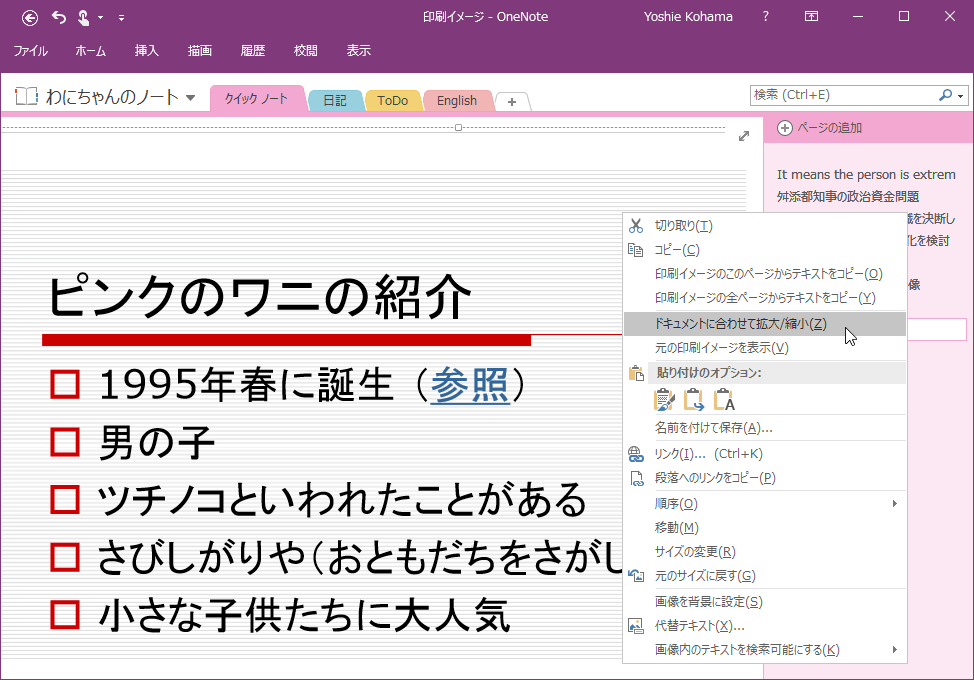The image size is (974, 680).
Task: Open the ファイル menu
Action: pyautogui.click(x=30, y=51)
